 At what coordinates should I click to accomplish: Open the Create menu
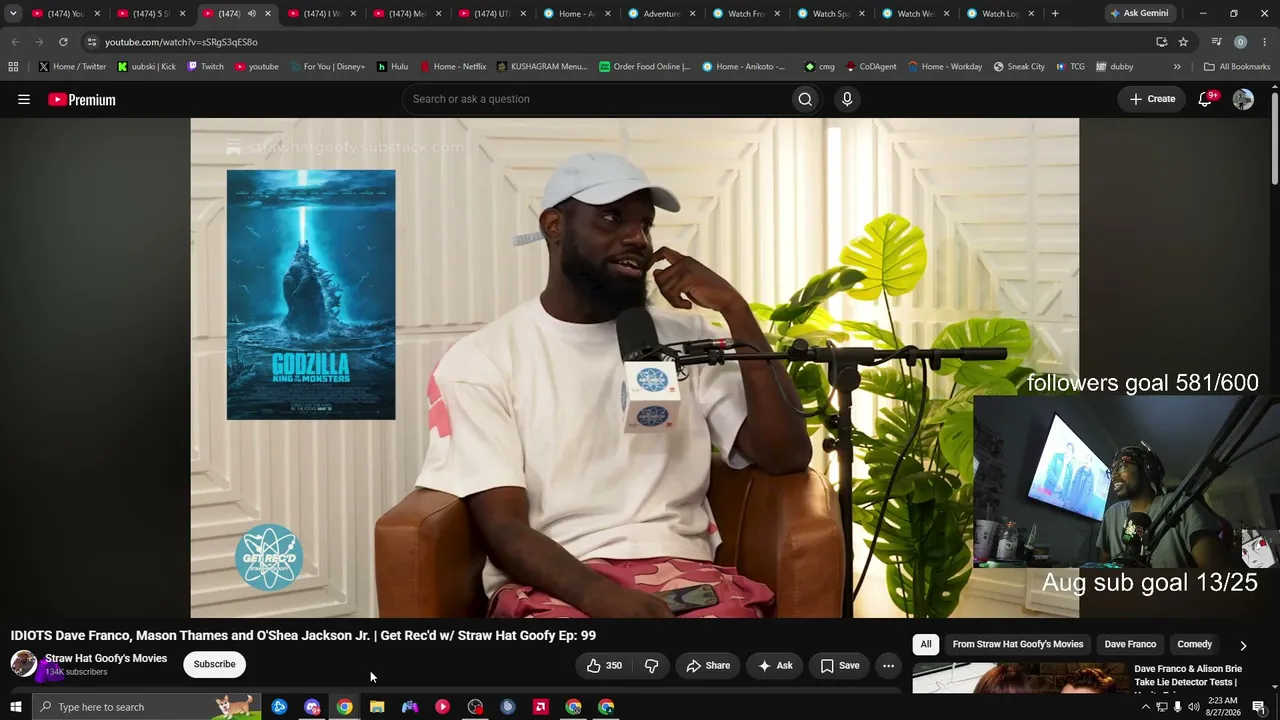(1152, 99)
